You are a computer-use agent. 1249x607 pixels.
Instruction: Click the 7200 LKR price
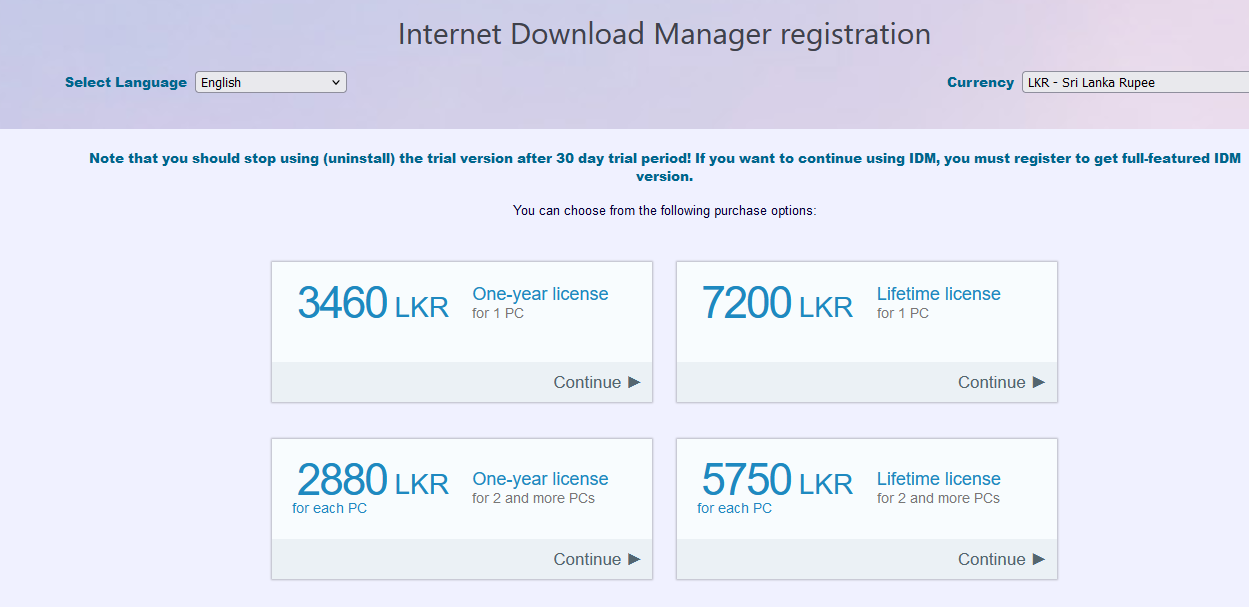pyautogui.click(x=777, y=303)
